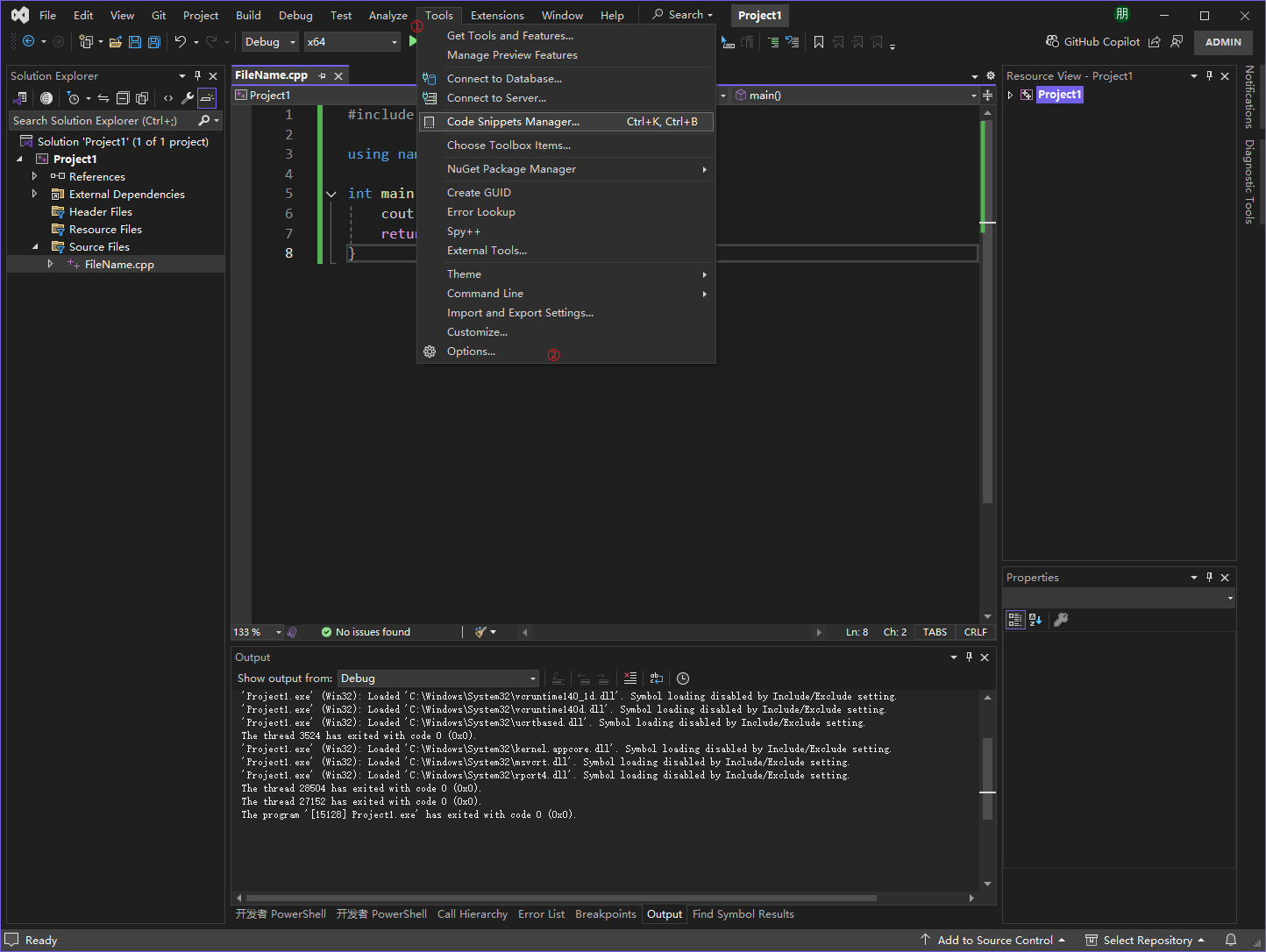Toggle auto-hide on the Output window pin
Viewport: 1266px width, 952px height.
click(x=969, y=657)
